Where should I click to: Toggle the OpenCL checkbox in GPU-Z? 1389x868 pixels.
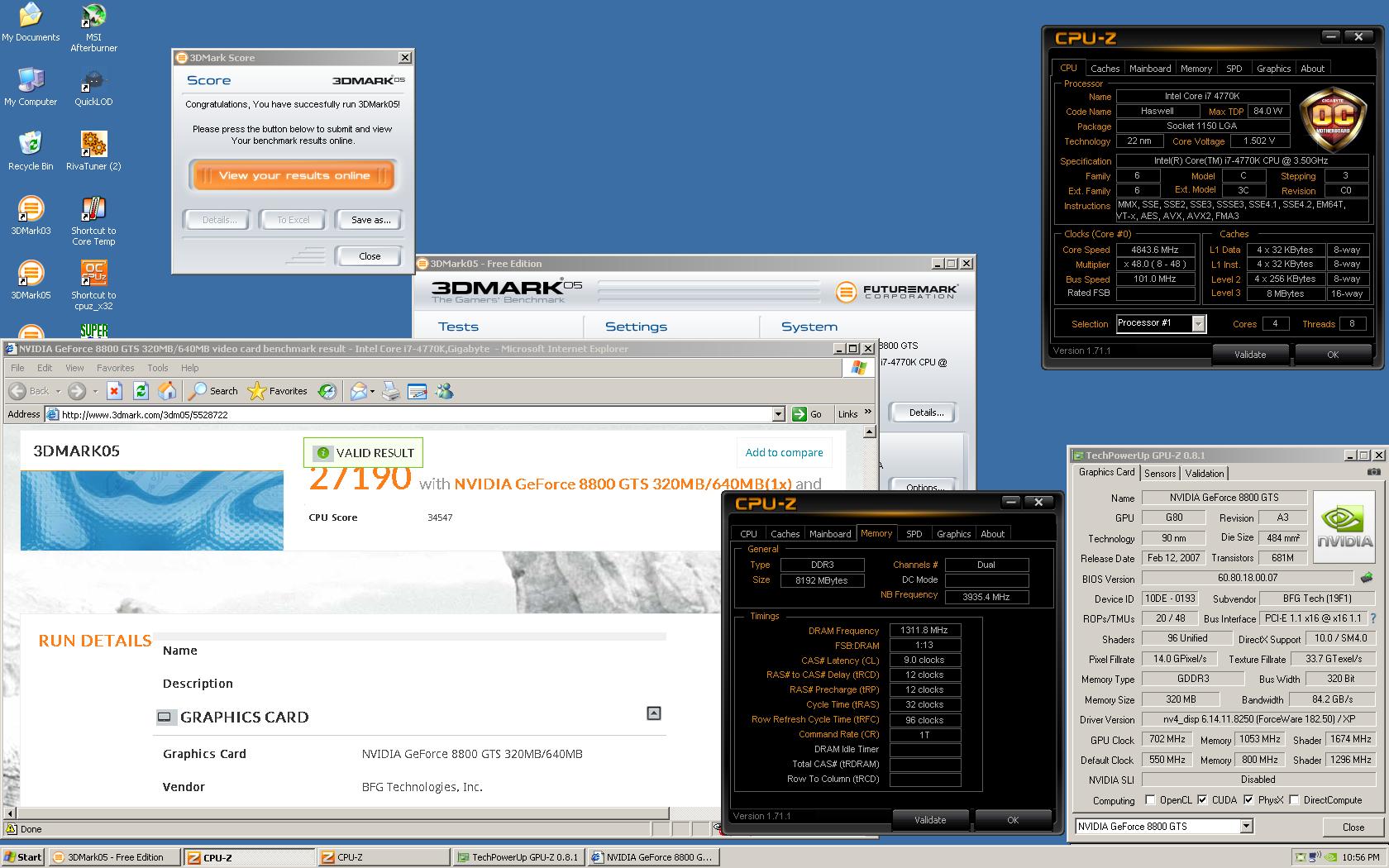pos(1150,799)
